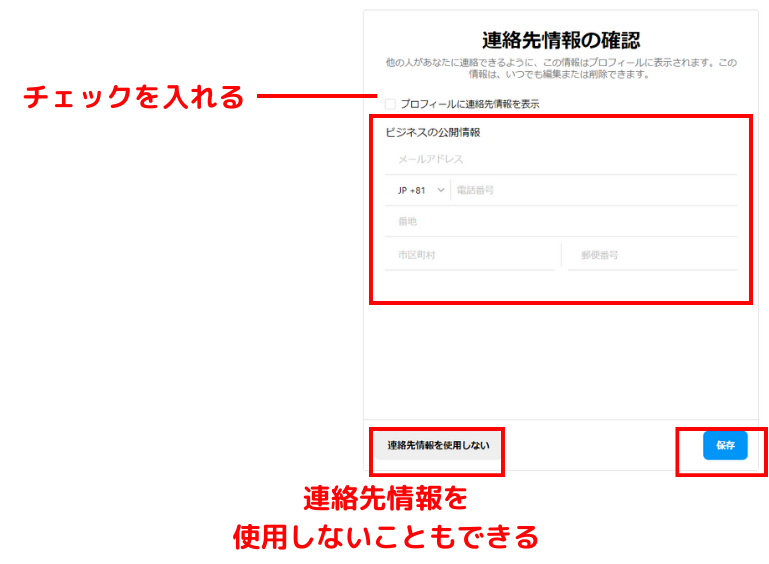Focus the 市区町村 city field
Viewport: 769px width, 564px height.
[469, 255]
